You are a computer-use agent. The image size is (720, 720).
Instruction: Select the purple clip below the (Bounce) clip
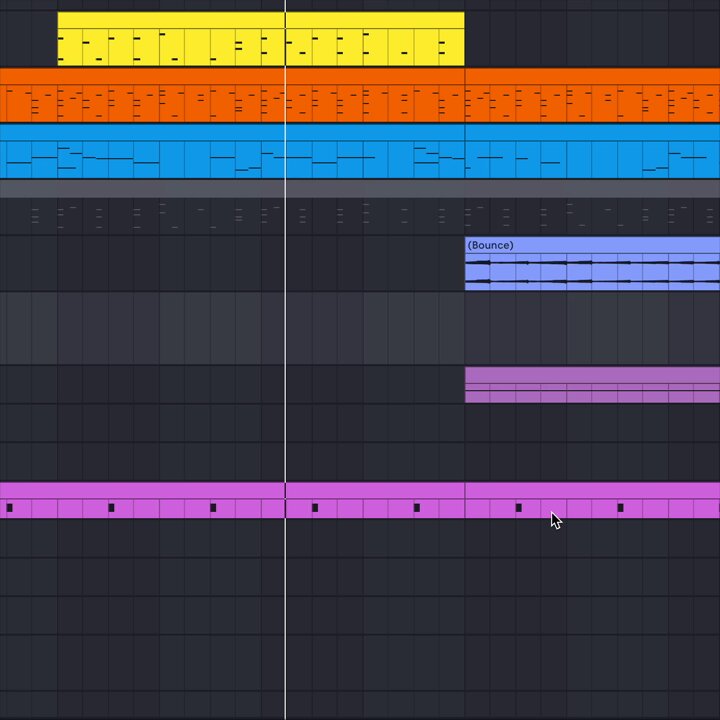pyautogui.click(x=592, y=385)
